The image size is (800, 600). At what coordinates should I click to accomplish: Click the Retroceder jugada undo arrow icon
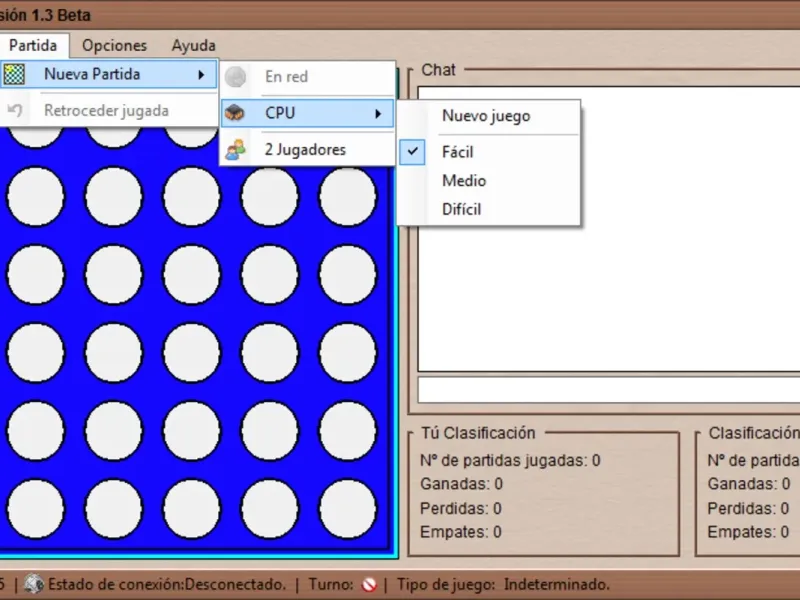tap(15, 110)
